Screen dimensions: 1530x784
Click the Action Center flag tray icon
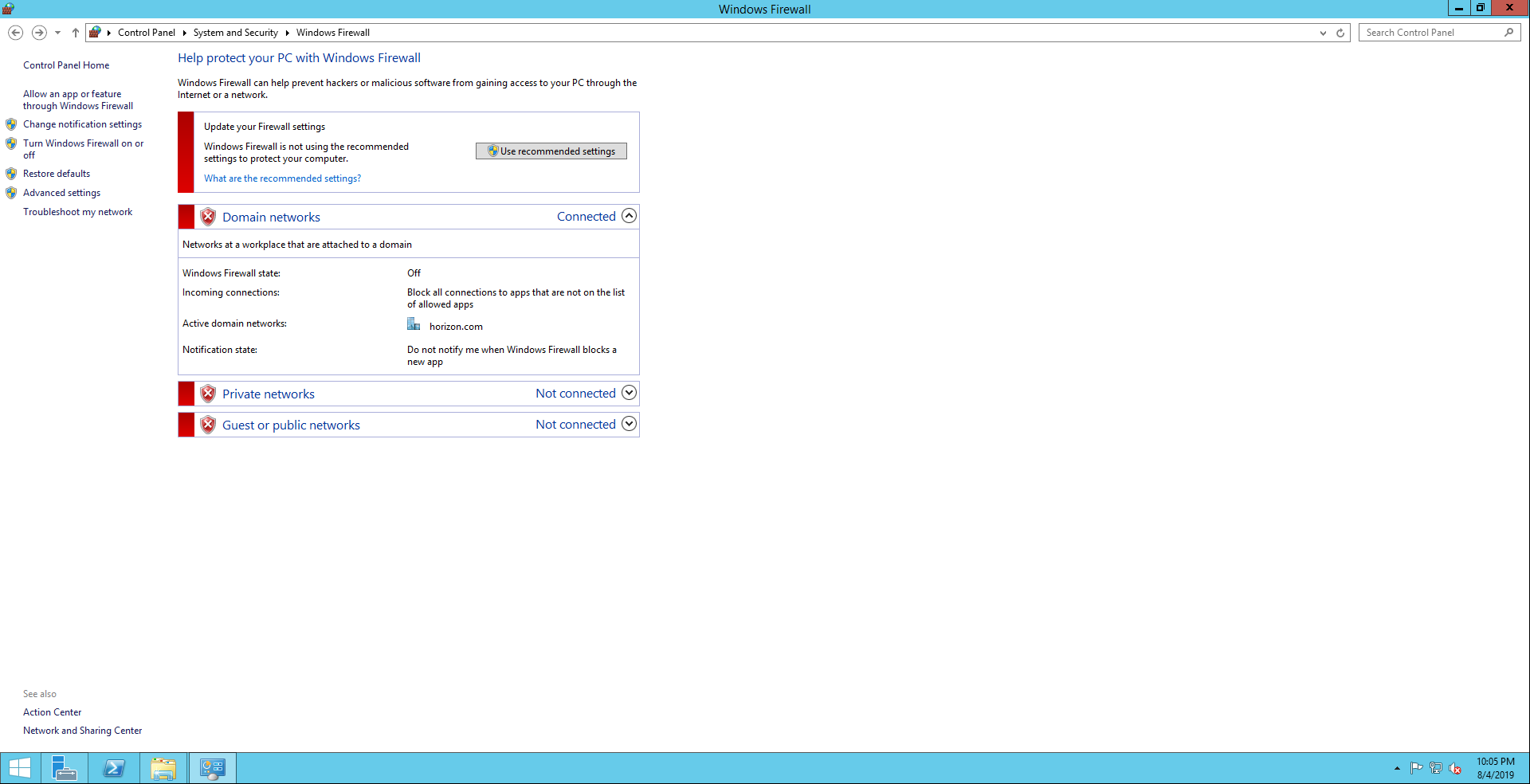point(1416,768)
